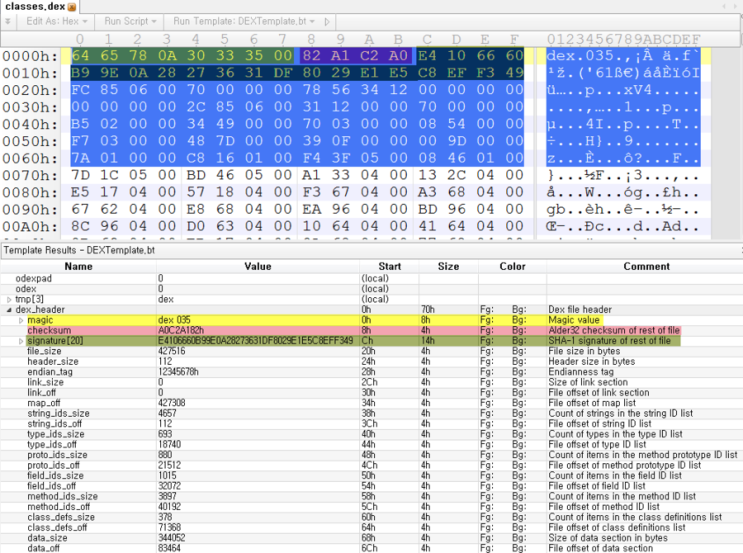
Task: Click the Color column header
Action: [512, 266]
